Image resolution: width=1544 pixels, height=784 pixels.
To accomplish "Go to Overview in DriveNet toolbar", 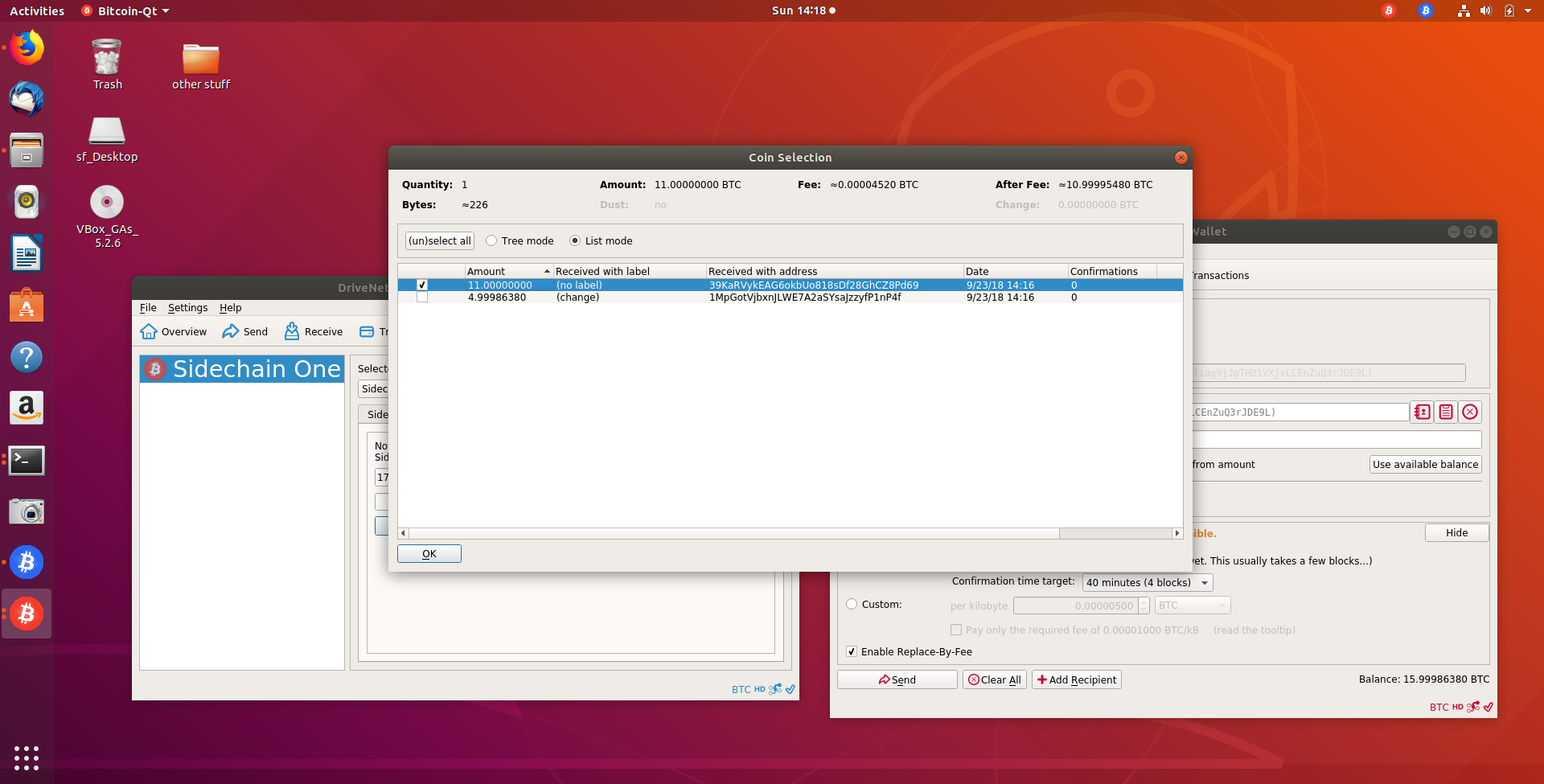I will (174, 331).
